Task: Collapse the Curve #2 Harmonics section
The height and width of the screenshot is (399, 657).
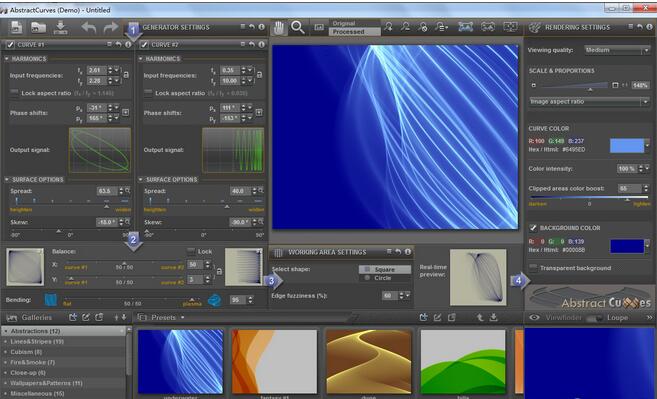Action: (x=140, y=59)
